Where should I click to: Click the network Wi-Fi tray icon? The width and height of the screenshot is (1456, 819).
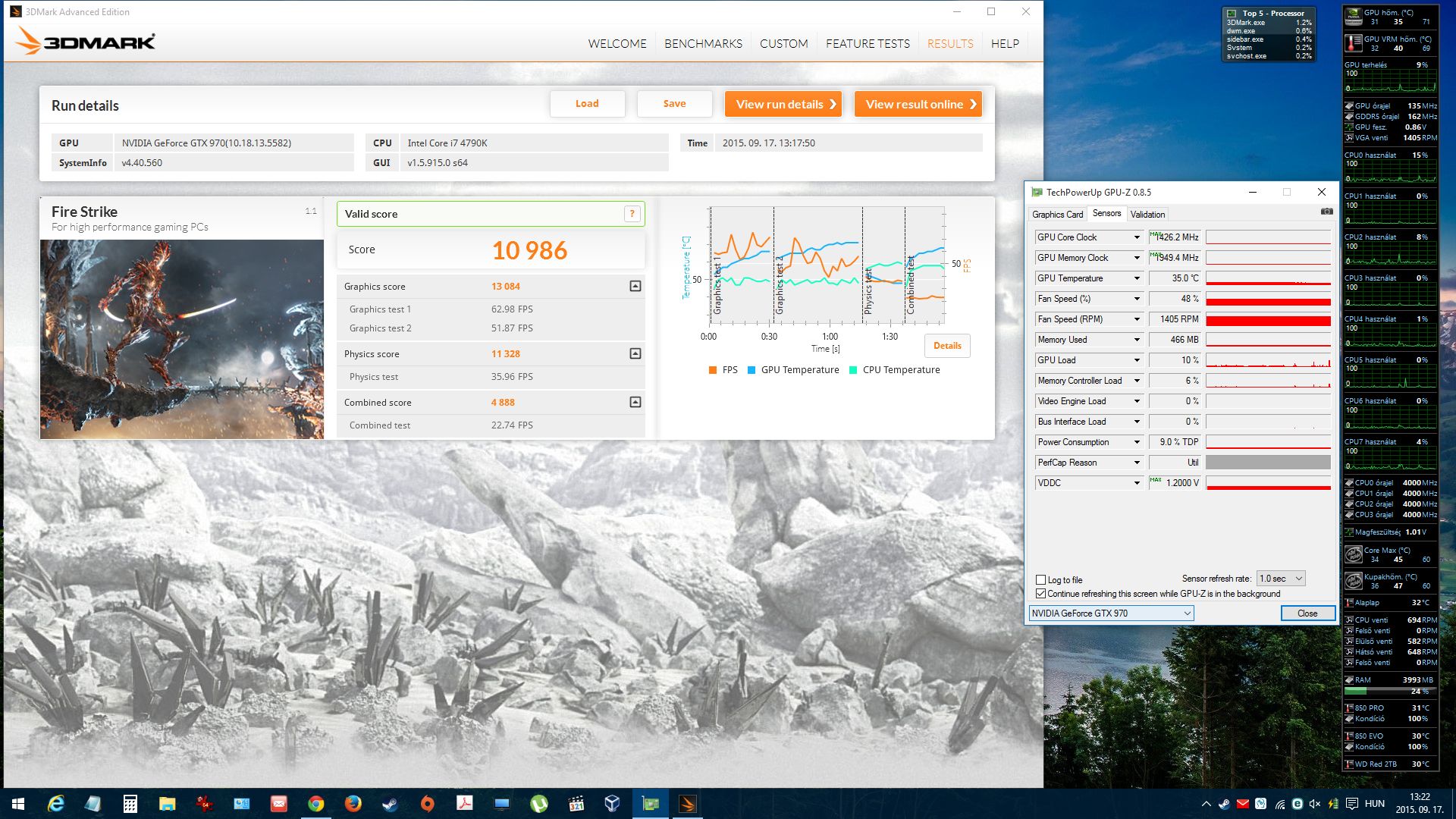point(1279,804)
